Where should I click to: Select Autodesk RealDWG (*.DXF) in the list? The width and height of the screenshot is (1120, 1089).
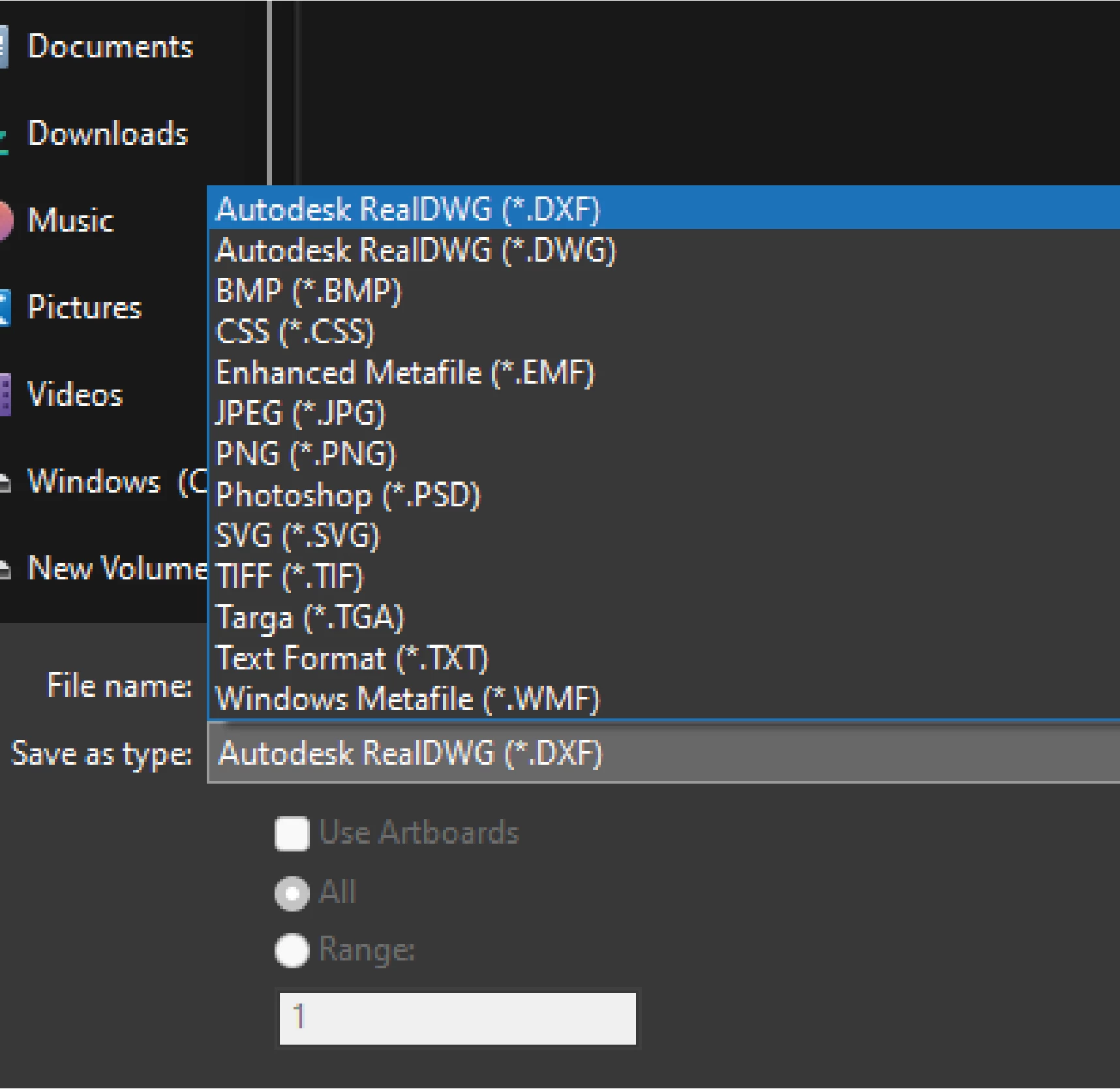664,208
